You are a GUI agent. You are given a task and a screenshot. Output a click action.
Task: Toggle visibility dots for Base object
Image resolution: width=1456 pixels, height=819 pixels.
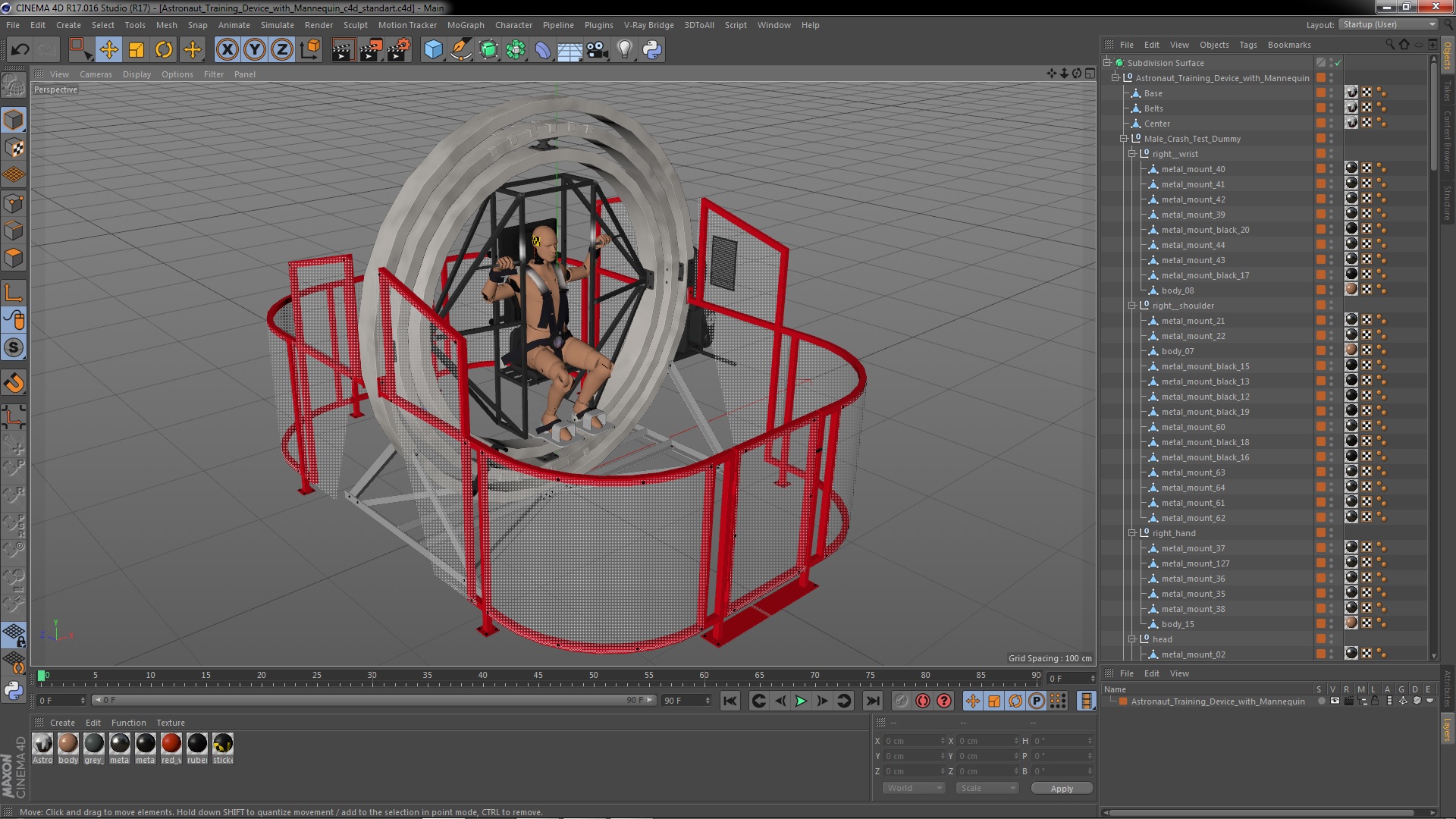tap(1331, 93)
